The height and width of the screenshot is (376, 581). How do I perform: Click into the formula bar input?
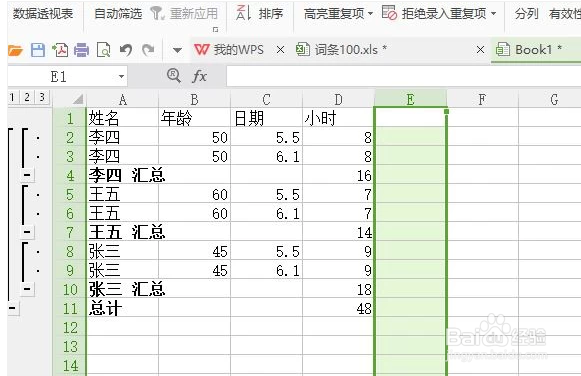tap(403, 76)
